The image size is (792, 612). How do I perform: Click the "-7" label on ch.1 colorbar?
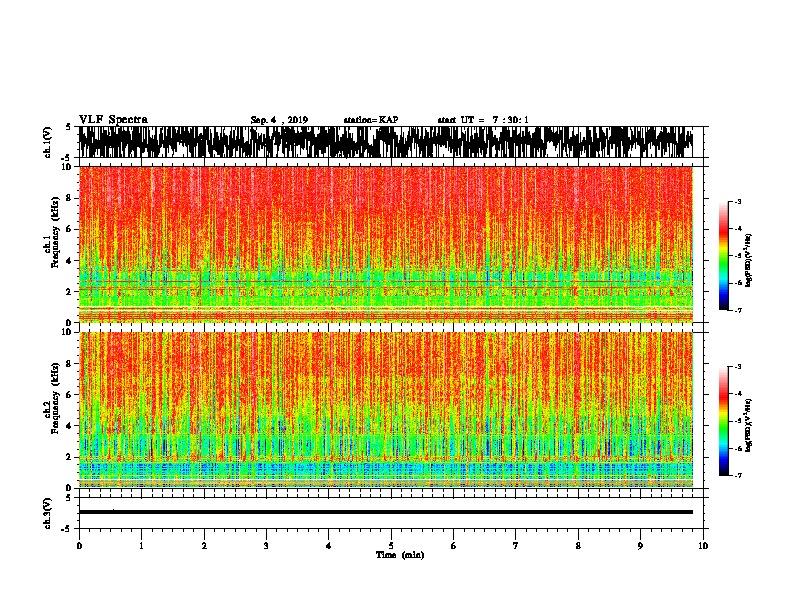tap(737, 310)
